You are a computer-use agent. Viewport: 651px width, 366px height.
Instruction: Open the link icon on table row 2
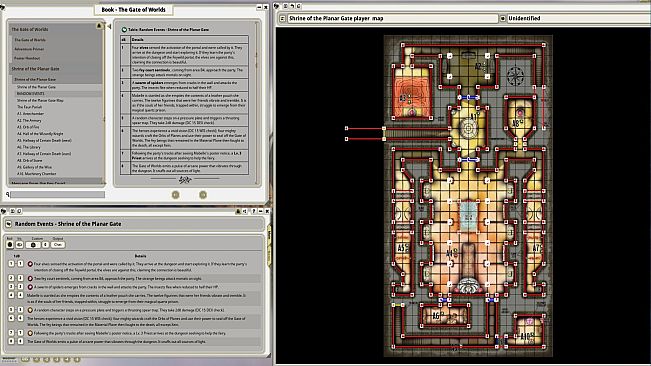(30, 278)
